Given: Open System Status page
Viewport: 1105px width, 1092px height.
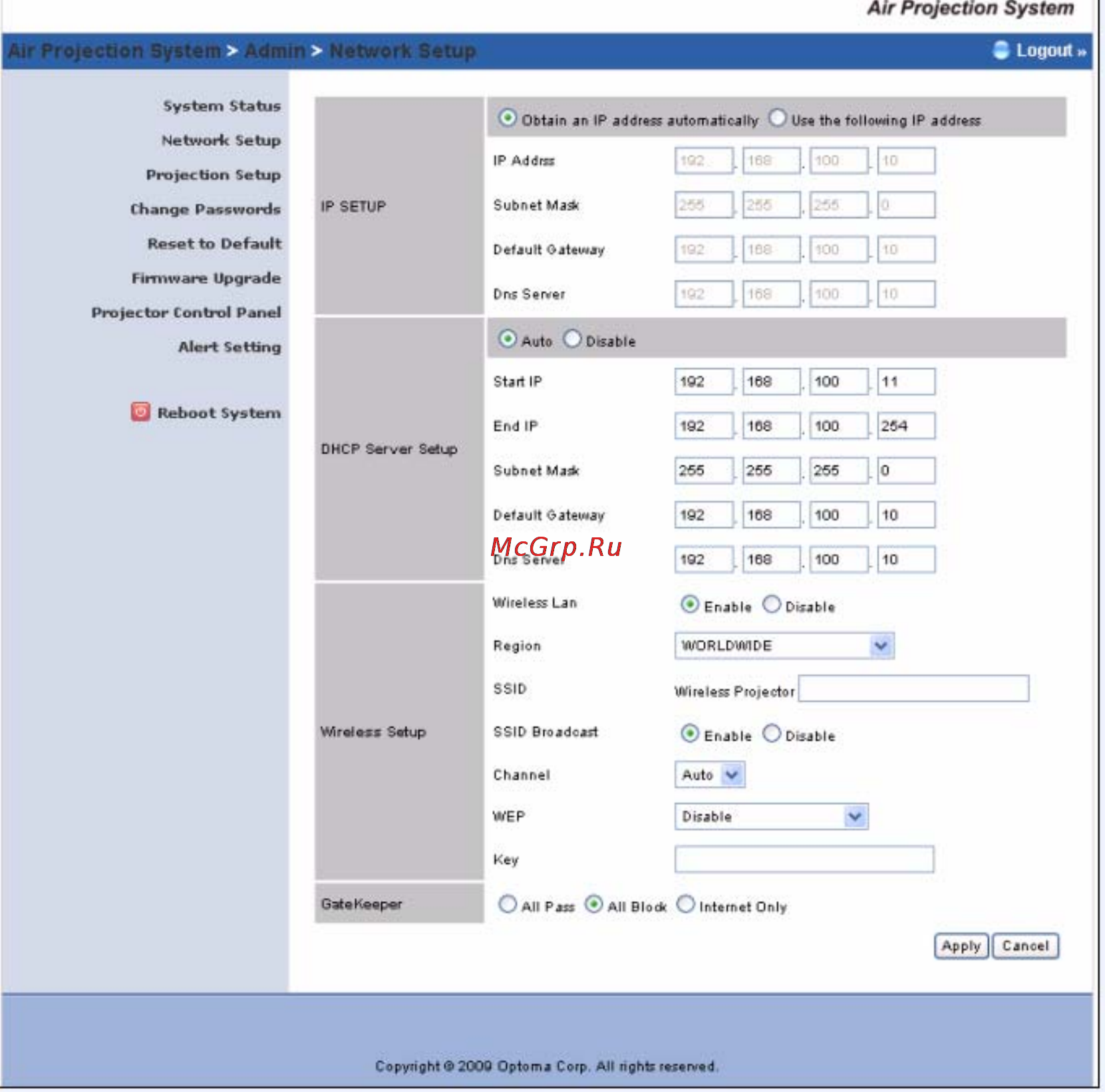Looking at the screenshot, I should [x=222, y=106].
